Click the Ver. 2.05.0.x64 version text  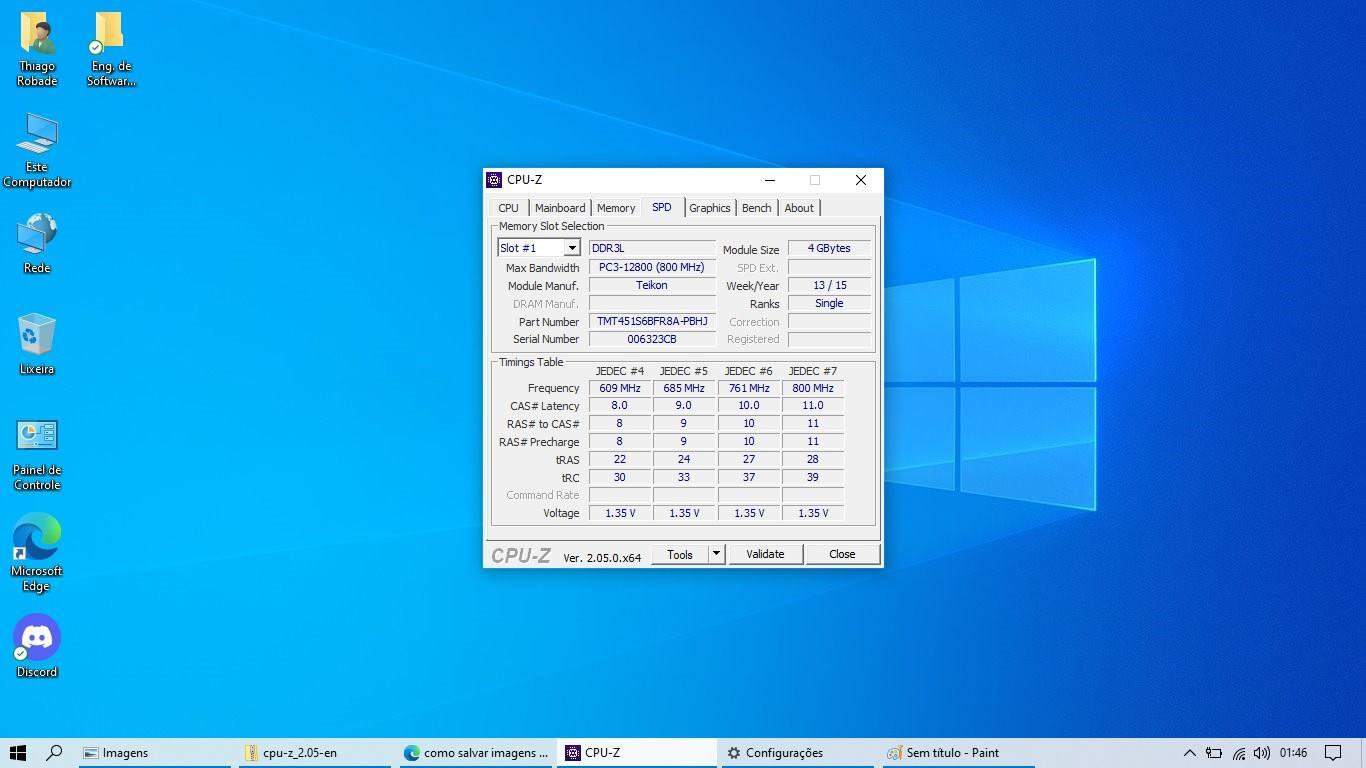[602, 558]
